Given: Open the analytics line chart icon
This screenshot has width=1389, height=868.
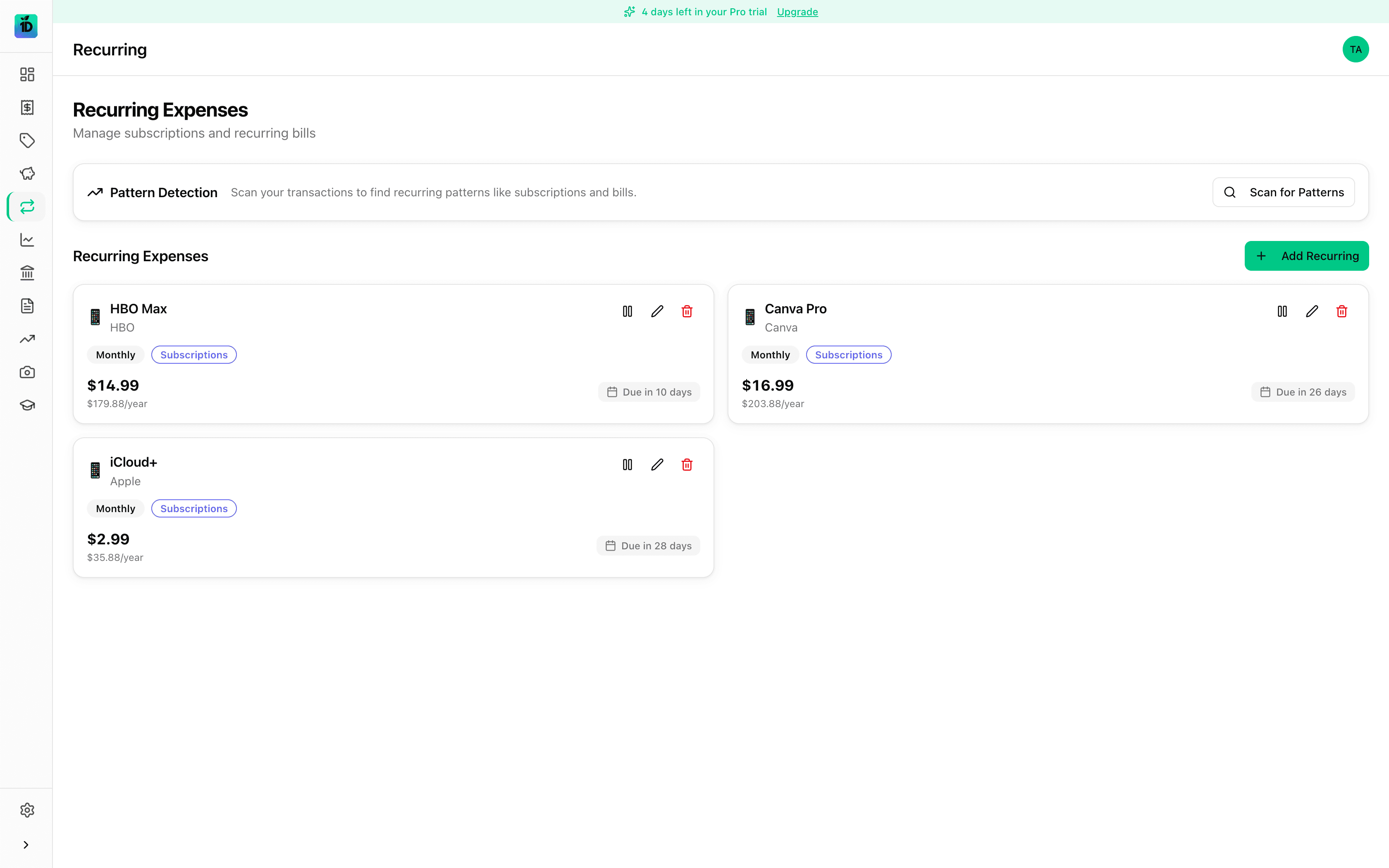Looking at the screenshot, I should coord(26,240).
